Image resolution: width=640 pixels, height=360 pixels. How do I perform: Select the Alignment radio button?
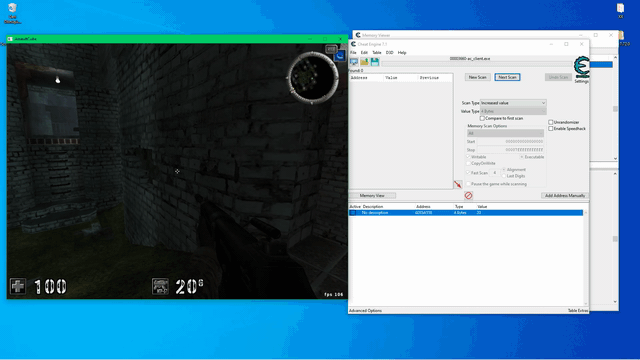coord(504,169)
